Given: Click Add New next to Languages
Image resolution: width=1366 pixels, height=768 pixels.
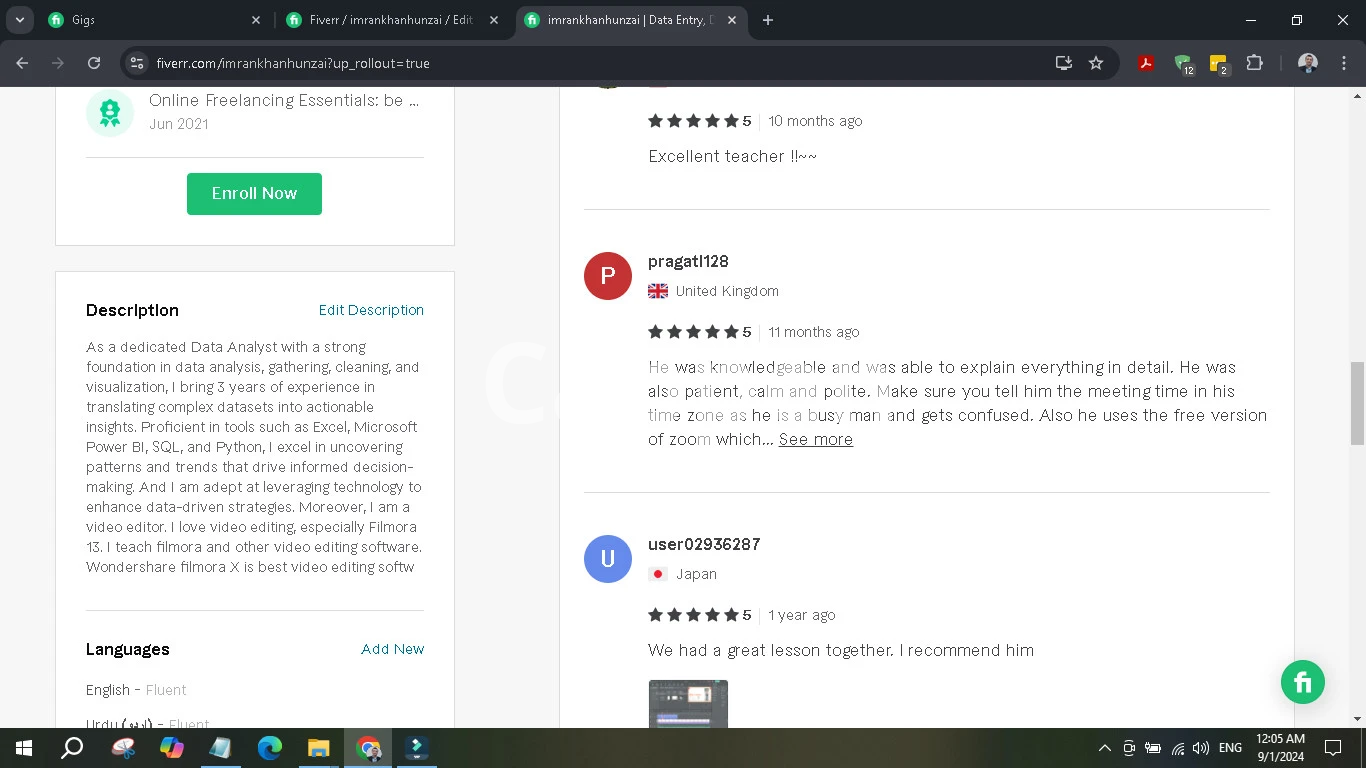Looking at the screenshot, I should click(392, 649).
